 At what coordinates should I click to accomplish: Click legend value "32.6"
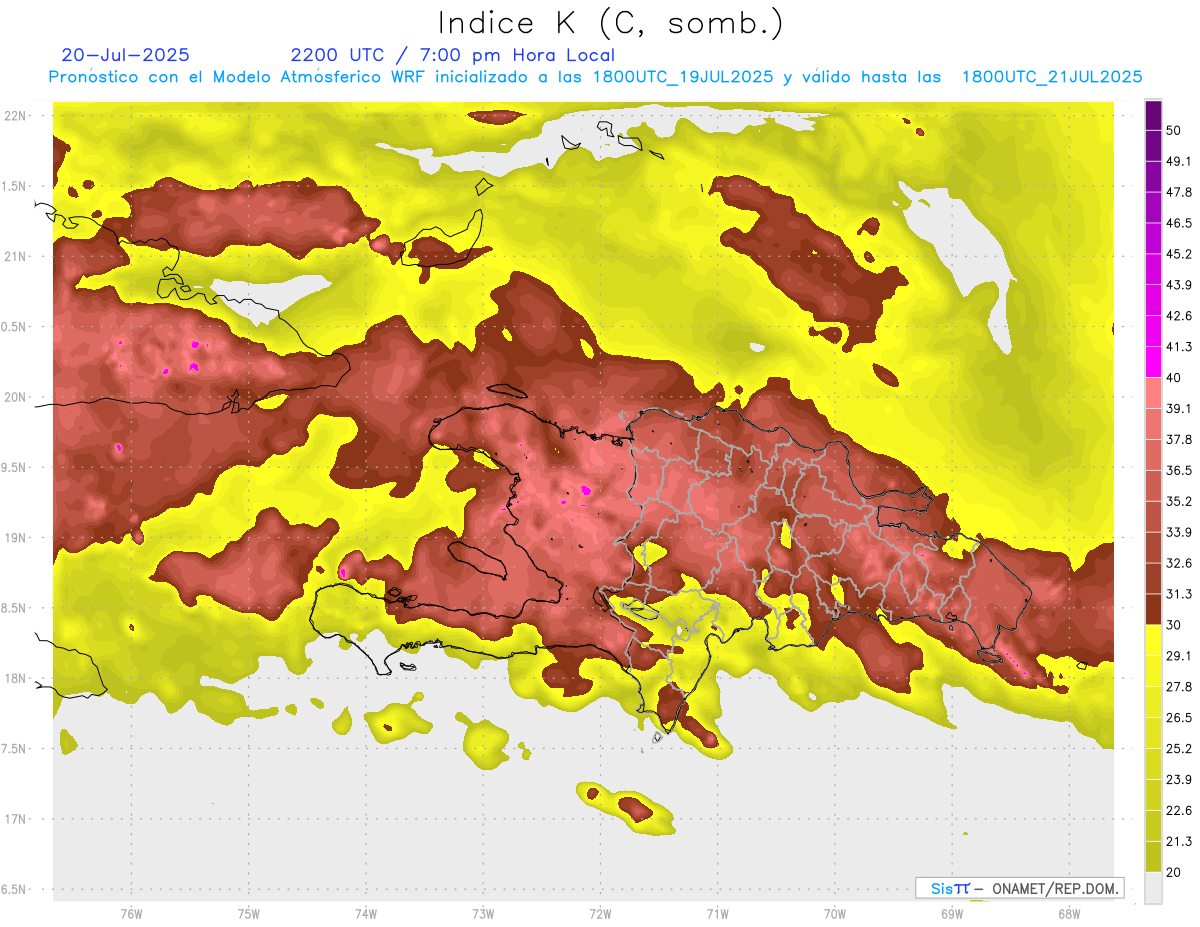[x=1178, y=563]
